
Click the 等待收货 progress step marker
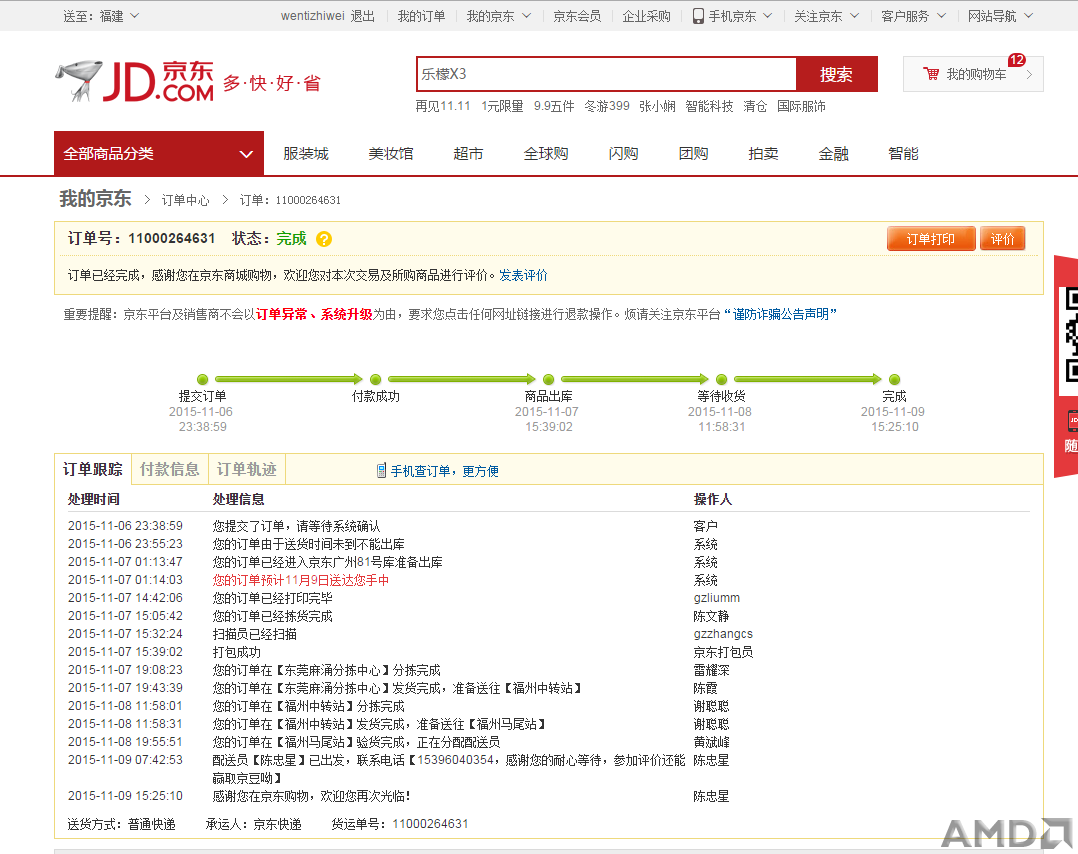(721, 380)
